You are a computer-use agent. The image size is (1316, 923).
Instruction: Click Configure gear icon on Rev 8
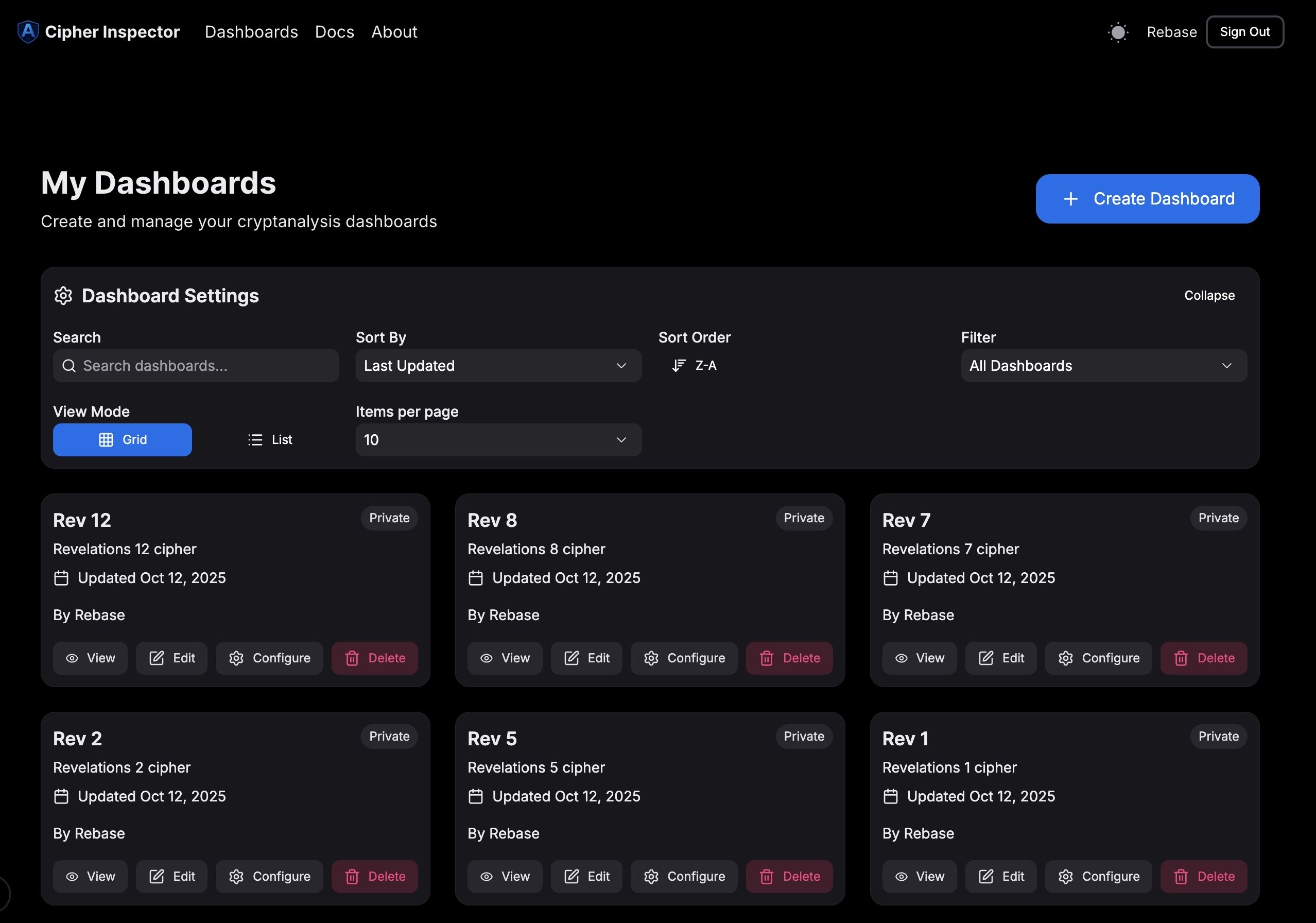click(651, 658)
